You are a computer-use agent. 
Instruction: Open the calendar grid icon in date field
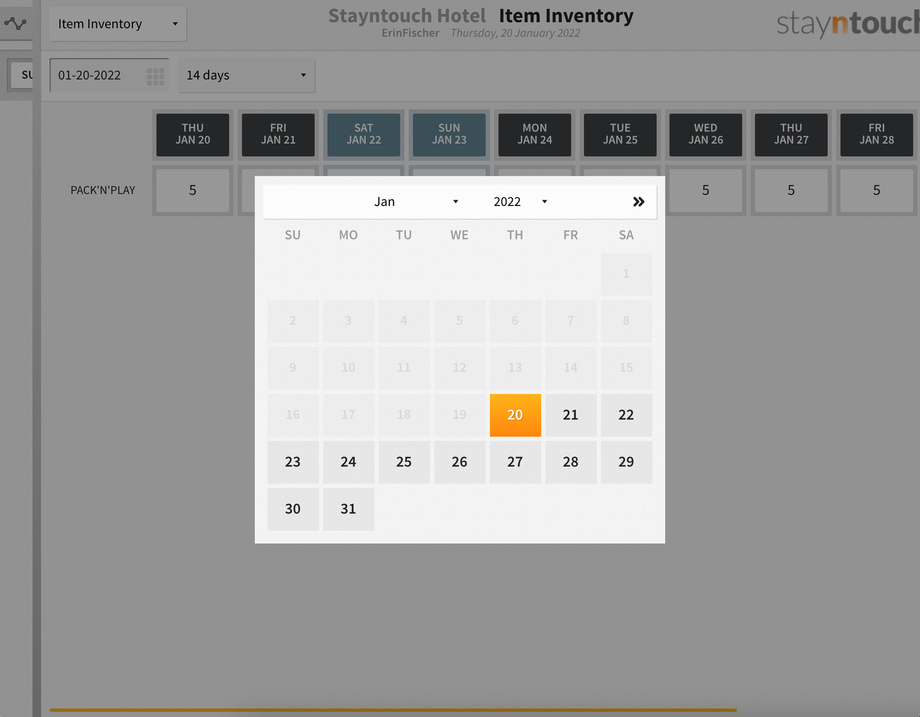tap(155, 76)
